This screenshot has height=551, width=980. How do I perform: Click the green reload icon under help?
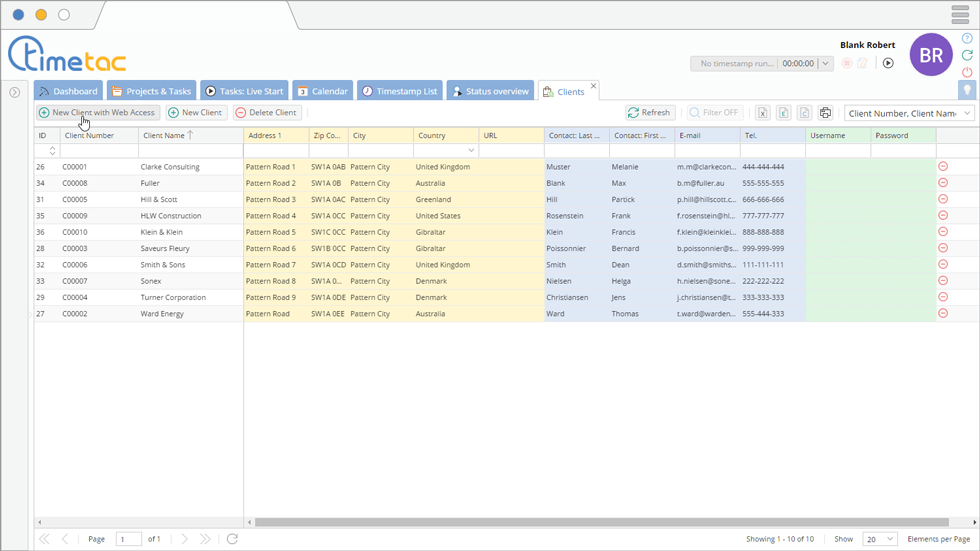tap(967, 55)
